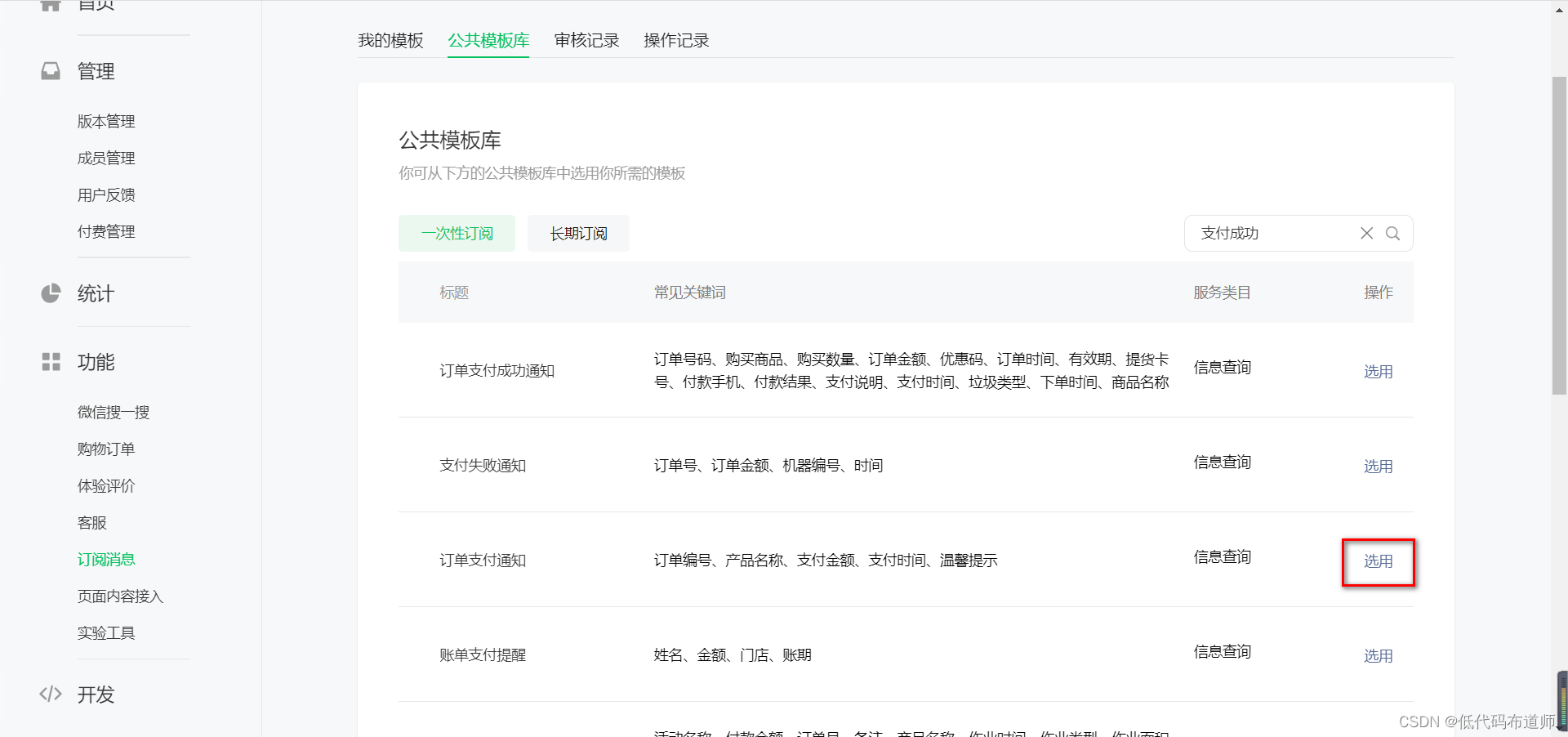Open 实验工具 in the sidebar
This screenshot has height=737, width=1568.
pos(106,632)
